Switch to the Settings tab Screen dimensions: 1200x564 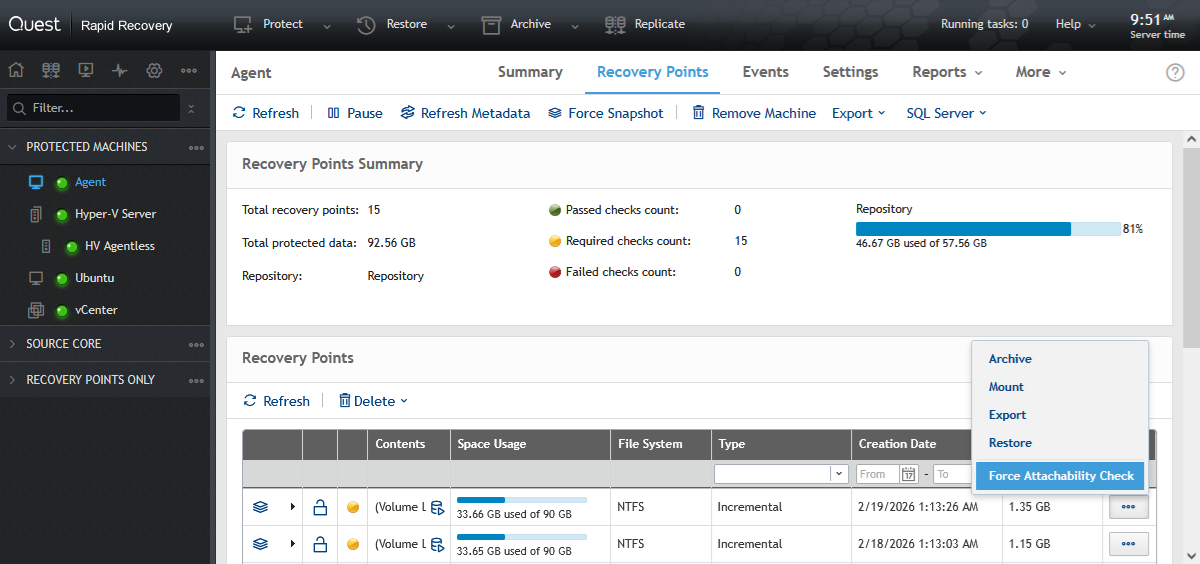pos(851,72)
